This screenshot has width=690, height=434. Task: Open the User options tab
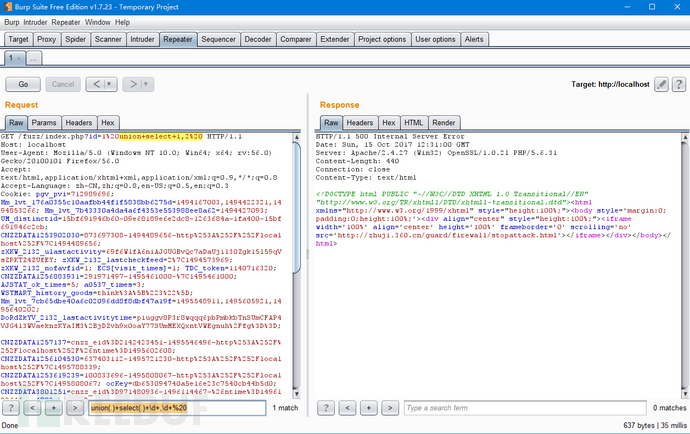pyautogui.click(x=436, y=39)
